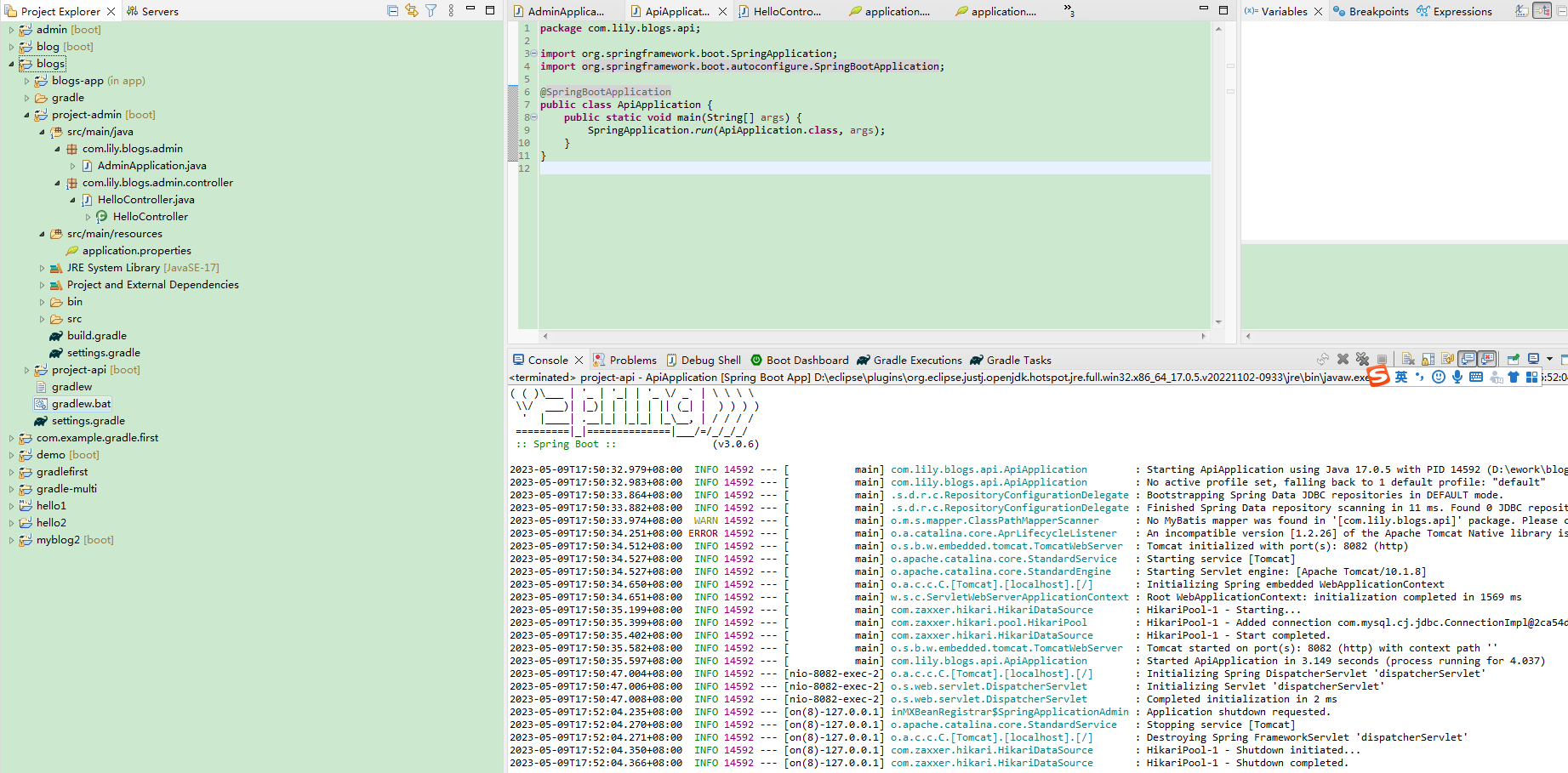Expand blogs-app (in app) node
1568x773 pixels.
click(26, 81)
